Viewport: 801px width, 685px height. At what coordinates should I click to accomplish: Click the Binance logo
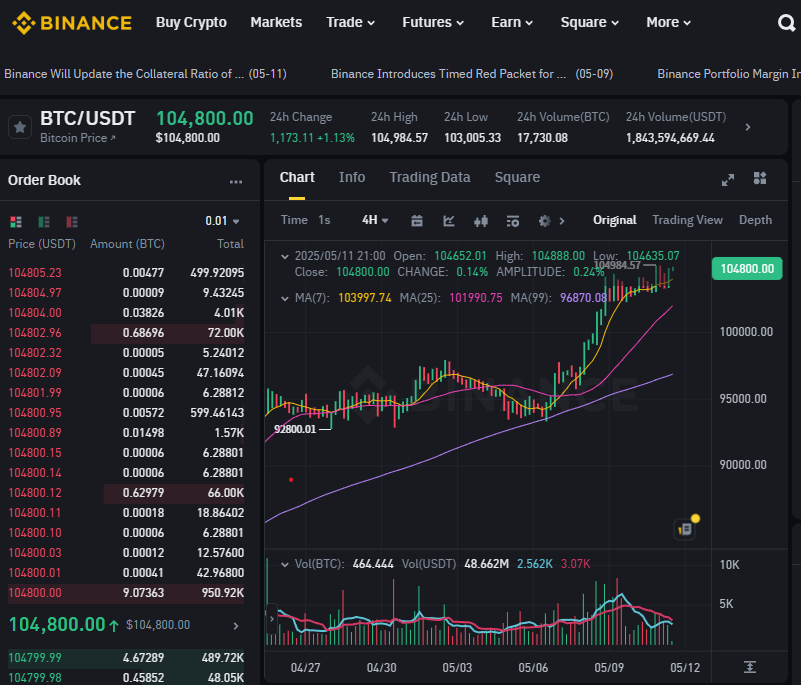pos(72,23)
